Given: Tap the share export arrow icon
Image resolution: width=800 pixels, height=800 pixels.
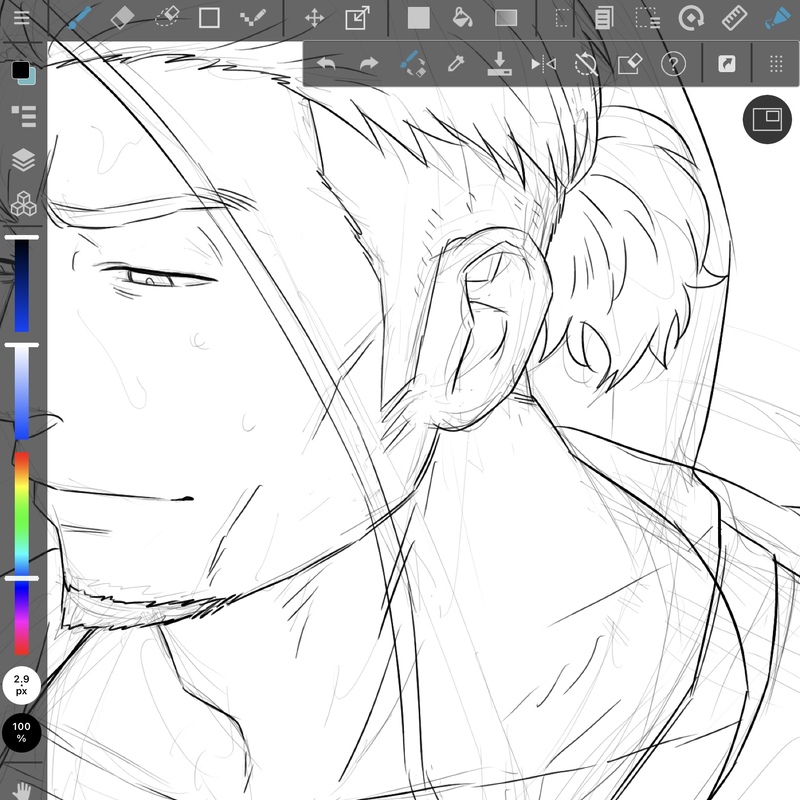Looking at the screenshot, I should point(727,64).
